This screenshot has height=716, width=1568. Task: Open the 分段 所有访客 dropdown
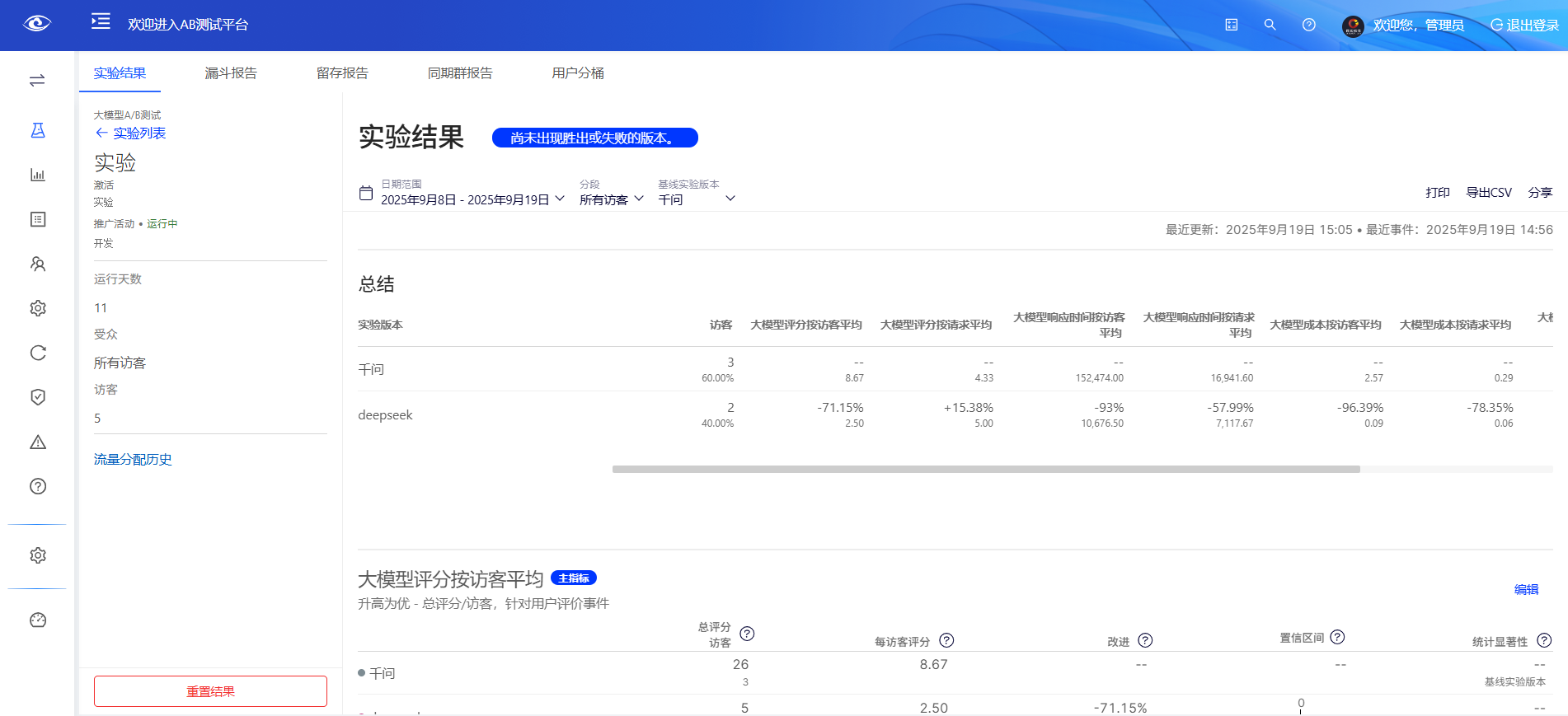[611, 199]
